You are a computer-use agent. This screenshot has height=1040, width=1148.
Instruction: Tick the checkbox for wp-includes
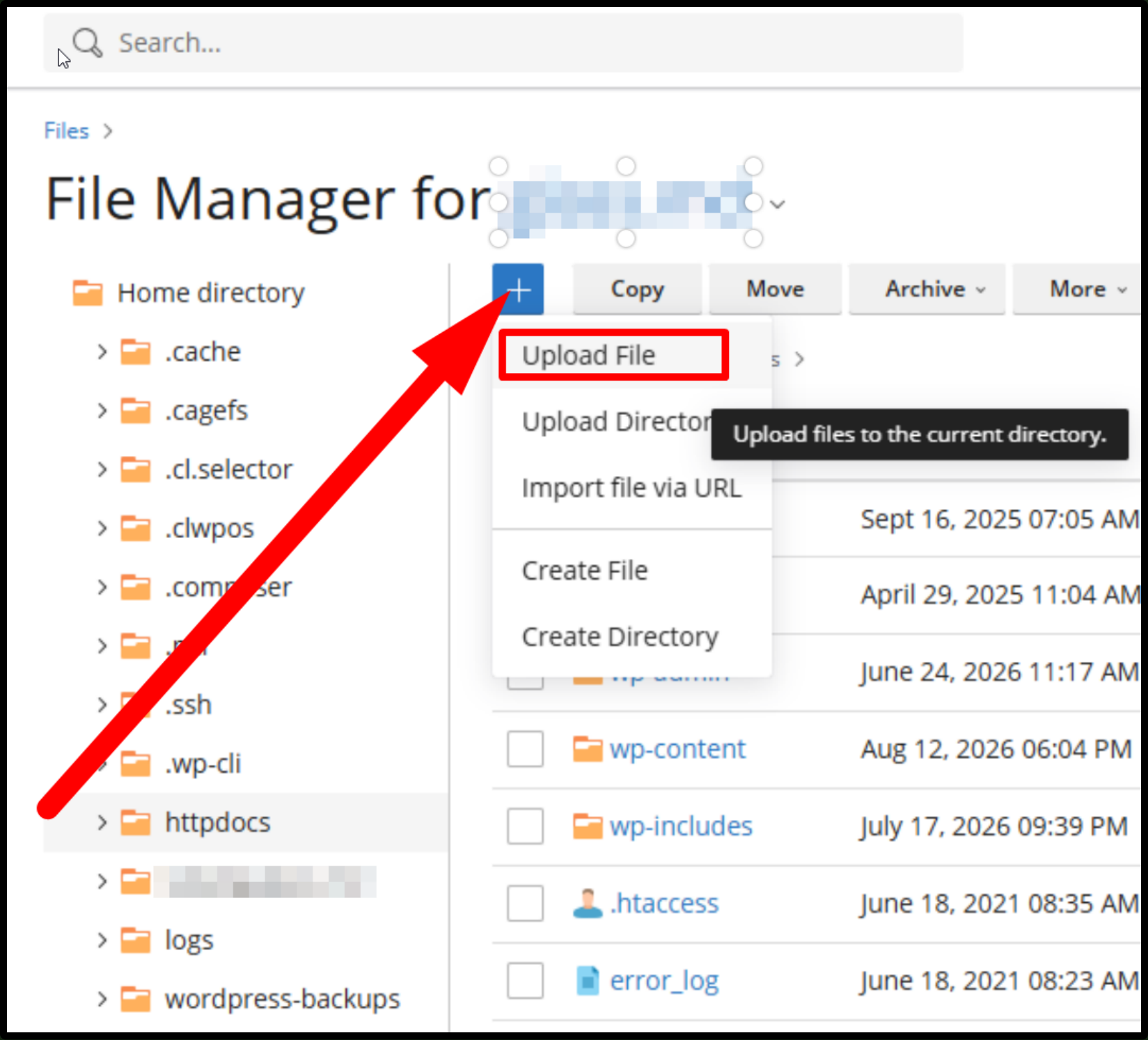coord(526,826)
